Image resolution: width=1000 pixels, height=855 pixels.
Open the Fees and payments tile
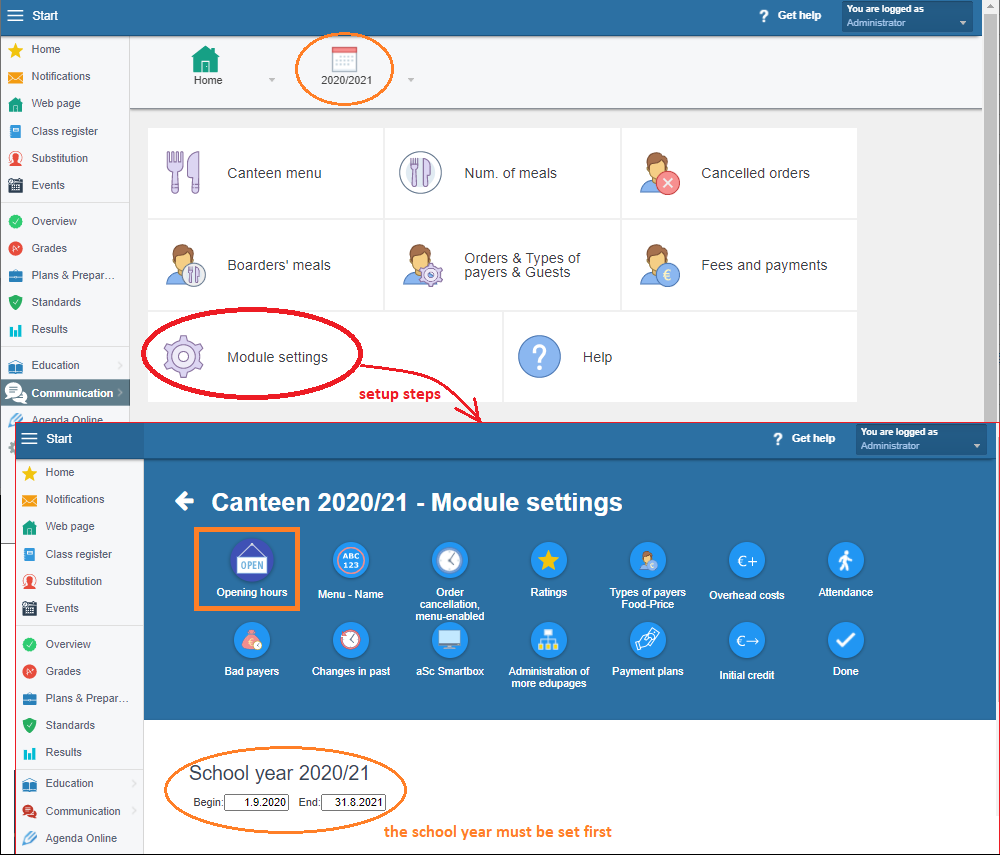(x=739, y=265)
